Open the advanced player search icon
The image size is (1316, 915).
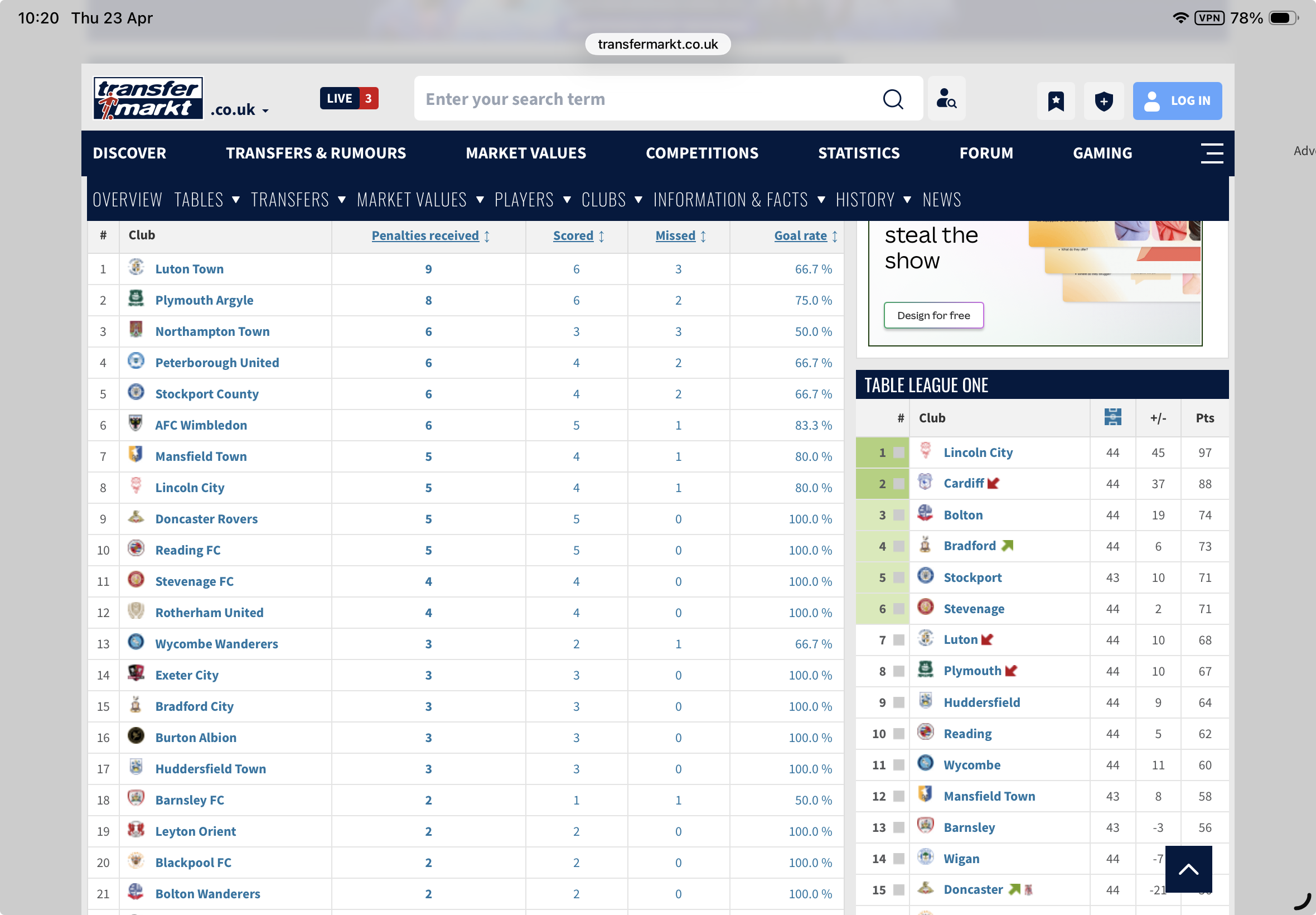[946, 99]
